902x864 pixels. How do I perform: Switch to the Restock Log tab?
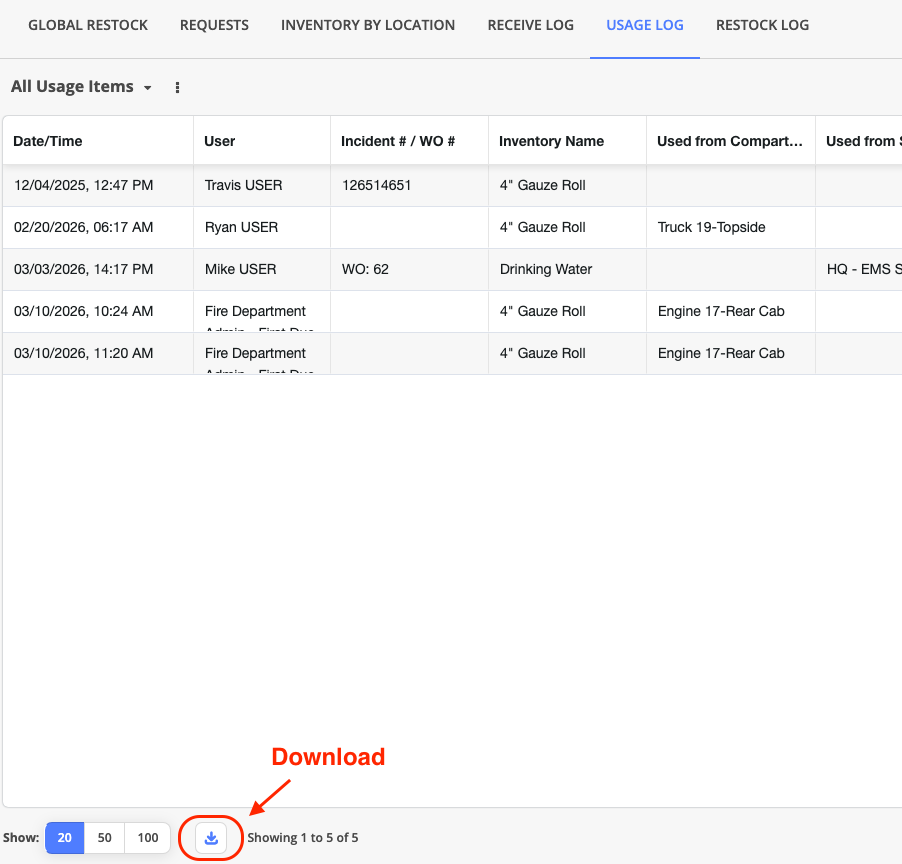coord(762,25)
